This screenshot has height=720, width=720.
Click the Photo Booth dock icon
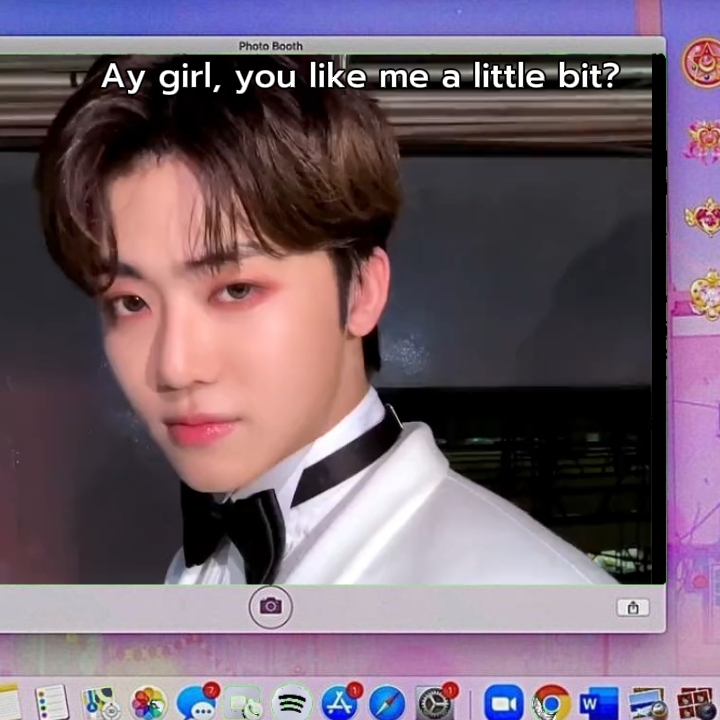[x=696, y=703]
